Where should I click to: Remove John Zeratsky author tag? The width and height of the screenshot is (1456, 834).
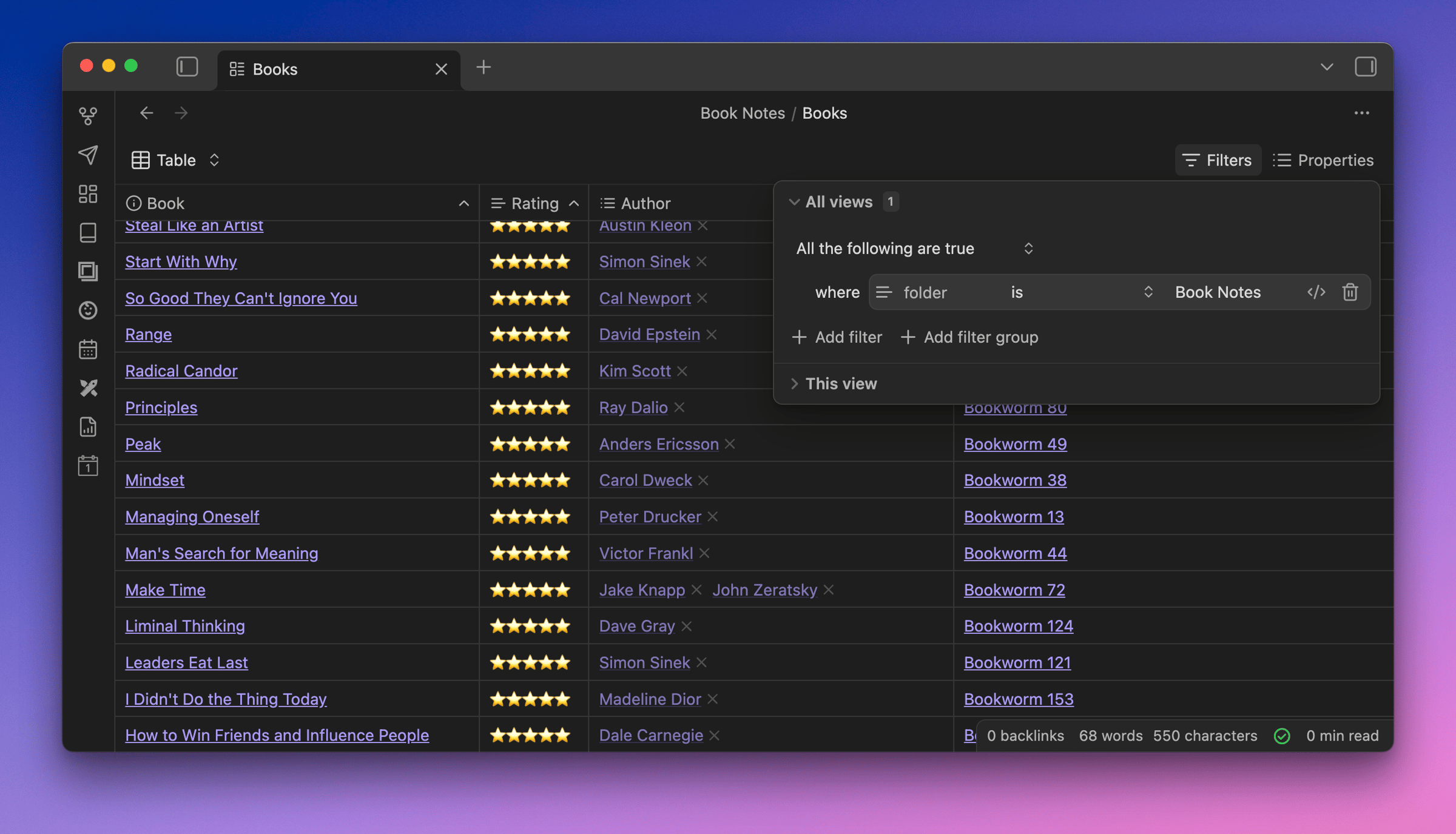[829, 590]
